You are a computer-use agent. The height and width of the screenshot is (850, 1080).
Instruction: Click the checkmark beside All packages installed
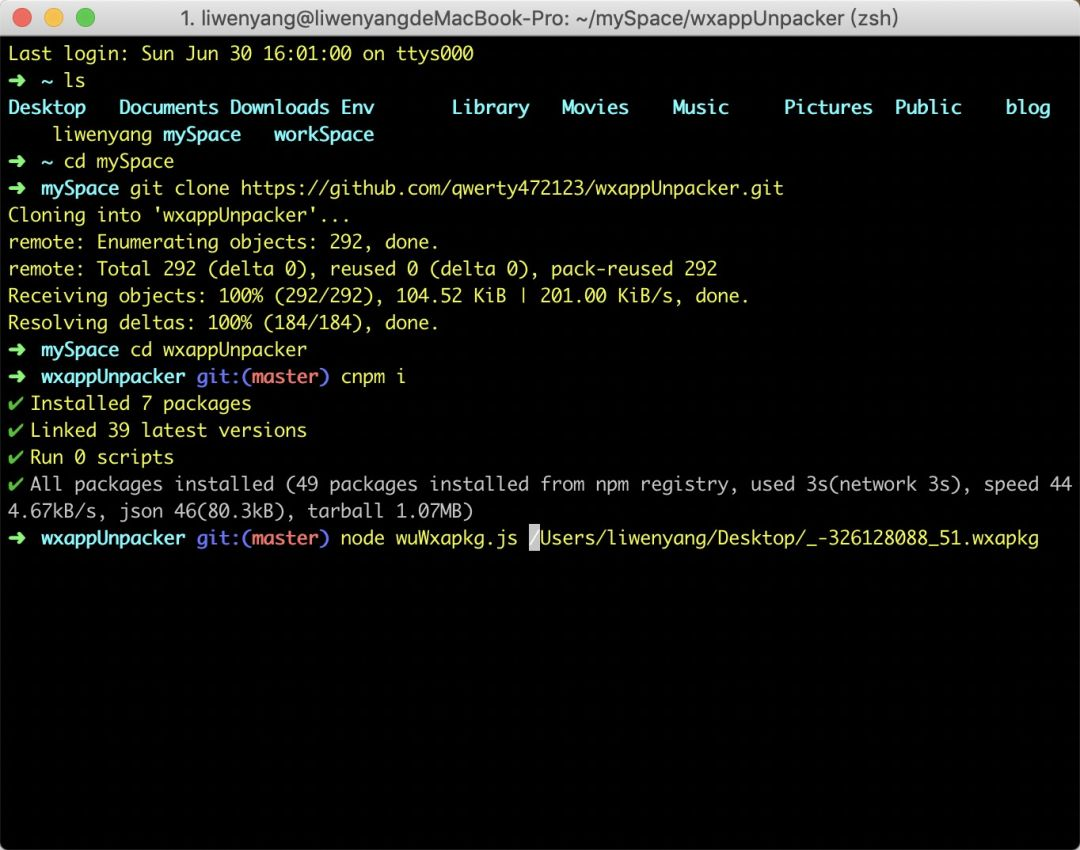coord(15,485)
